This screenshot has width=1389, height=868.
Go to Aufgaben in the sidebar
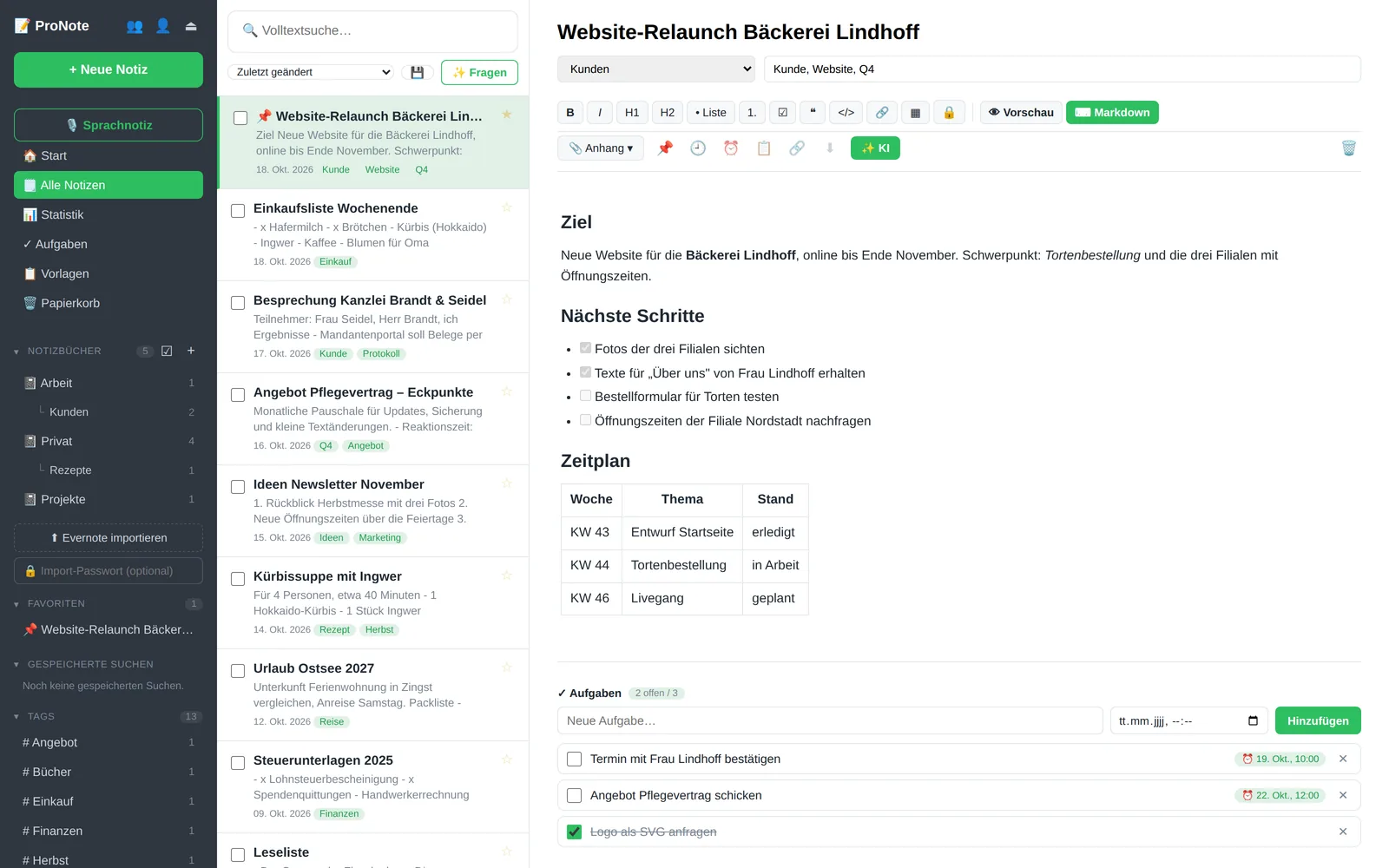pyautogui.click(x=109, y=244)
